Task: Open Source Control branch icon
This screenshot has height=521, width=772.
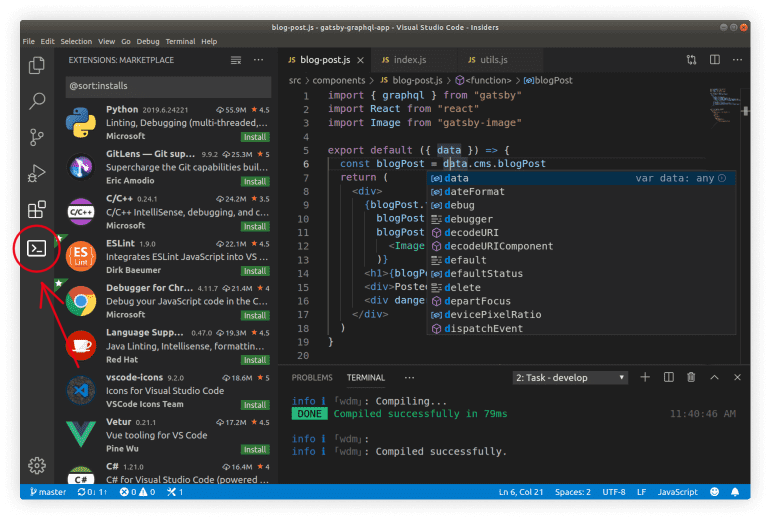Action: [37, 137]
